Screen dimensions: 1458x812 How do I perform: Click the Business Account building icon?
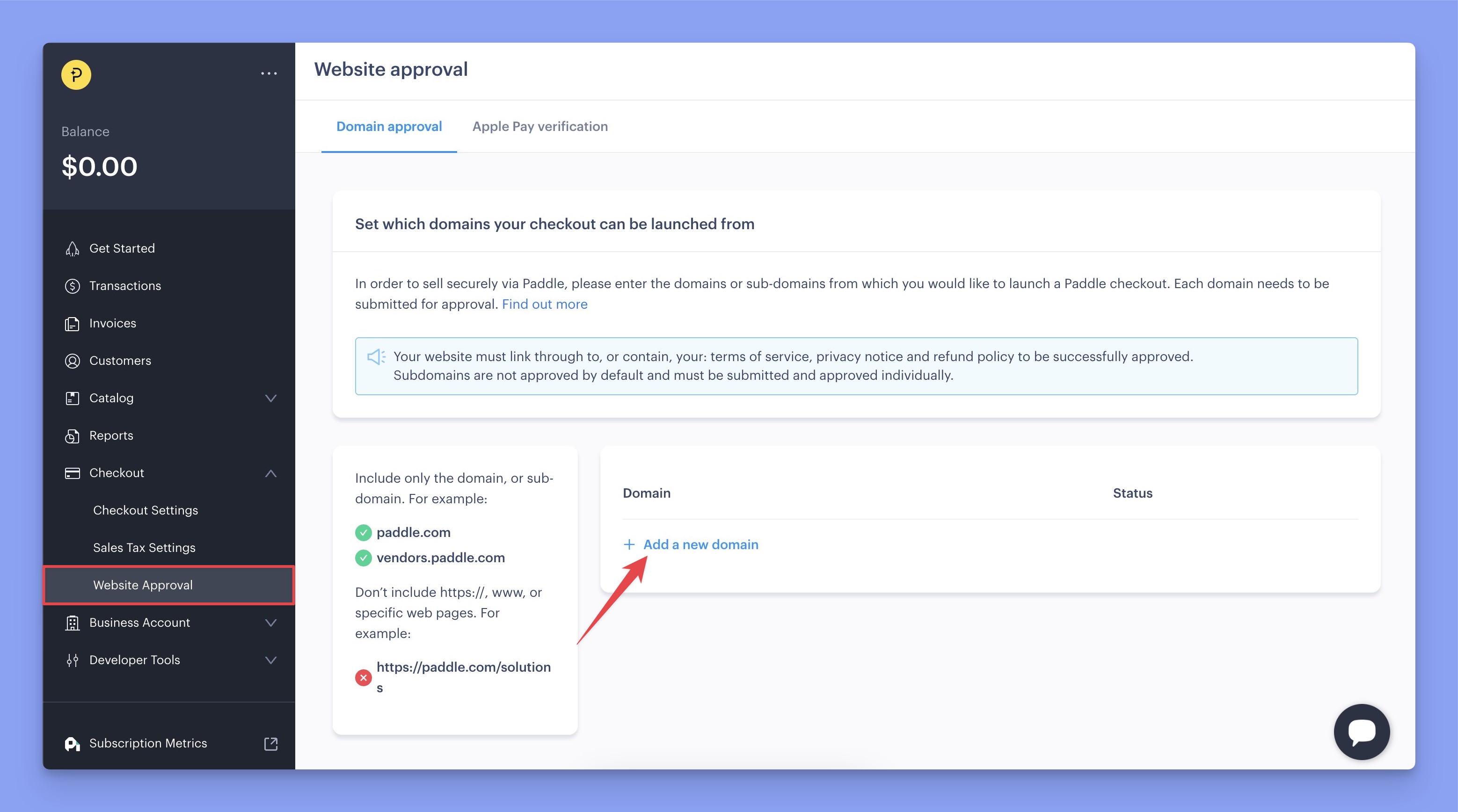[x=73, y=623]
